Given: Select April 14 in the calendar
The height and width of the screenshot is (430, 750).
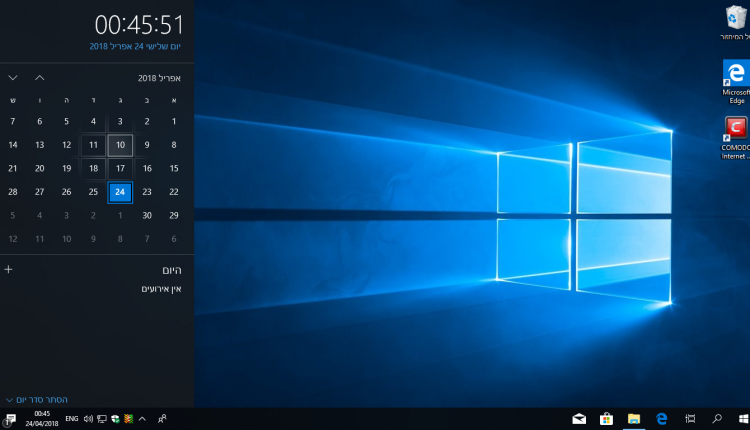Looking at the screenshot, I should tap(13, 145).
